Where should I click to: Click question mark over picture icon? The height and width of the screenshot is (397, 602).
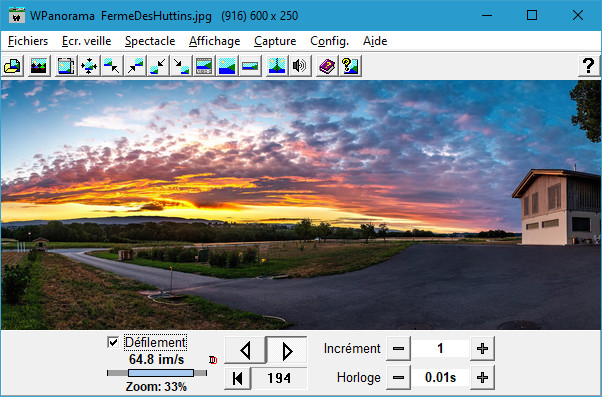(350, 66)
